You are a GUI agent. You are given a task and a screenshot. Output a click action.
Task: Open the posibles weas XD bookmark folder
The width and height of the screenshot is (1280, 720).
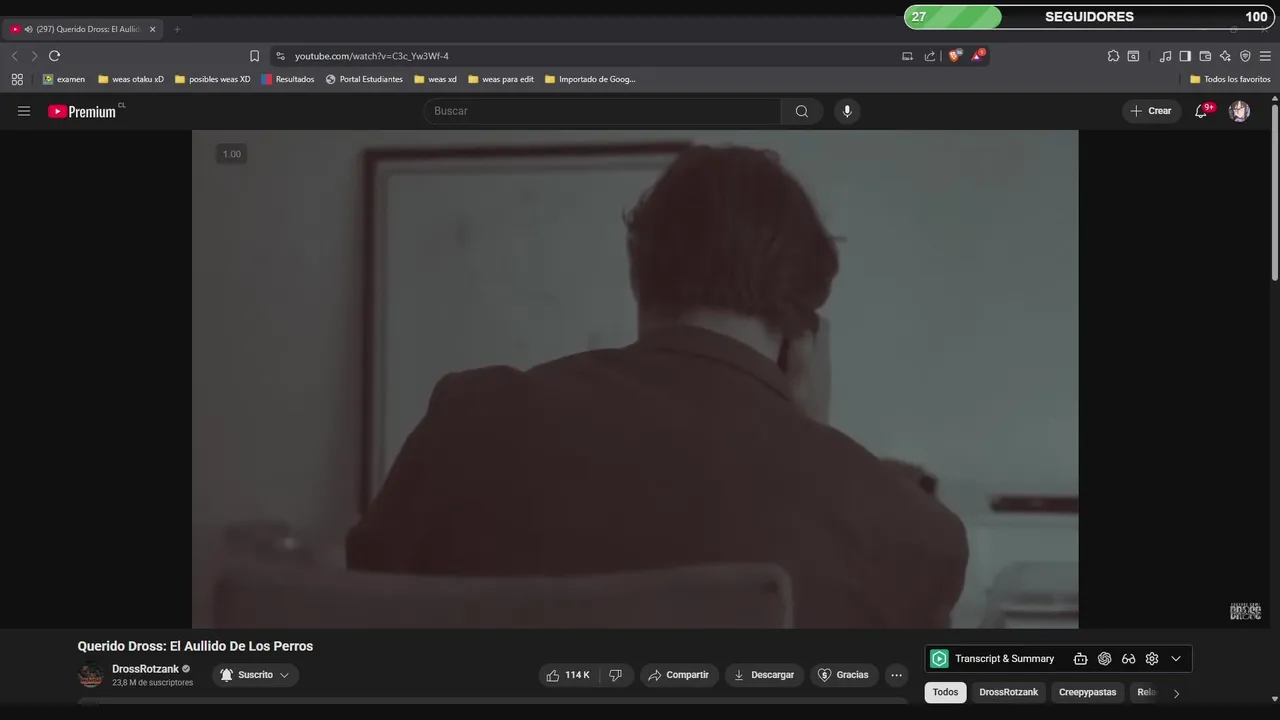pyautogui.click(x=213, y=79)
